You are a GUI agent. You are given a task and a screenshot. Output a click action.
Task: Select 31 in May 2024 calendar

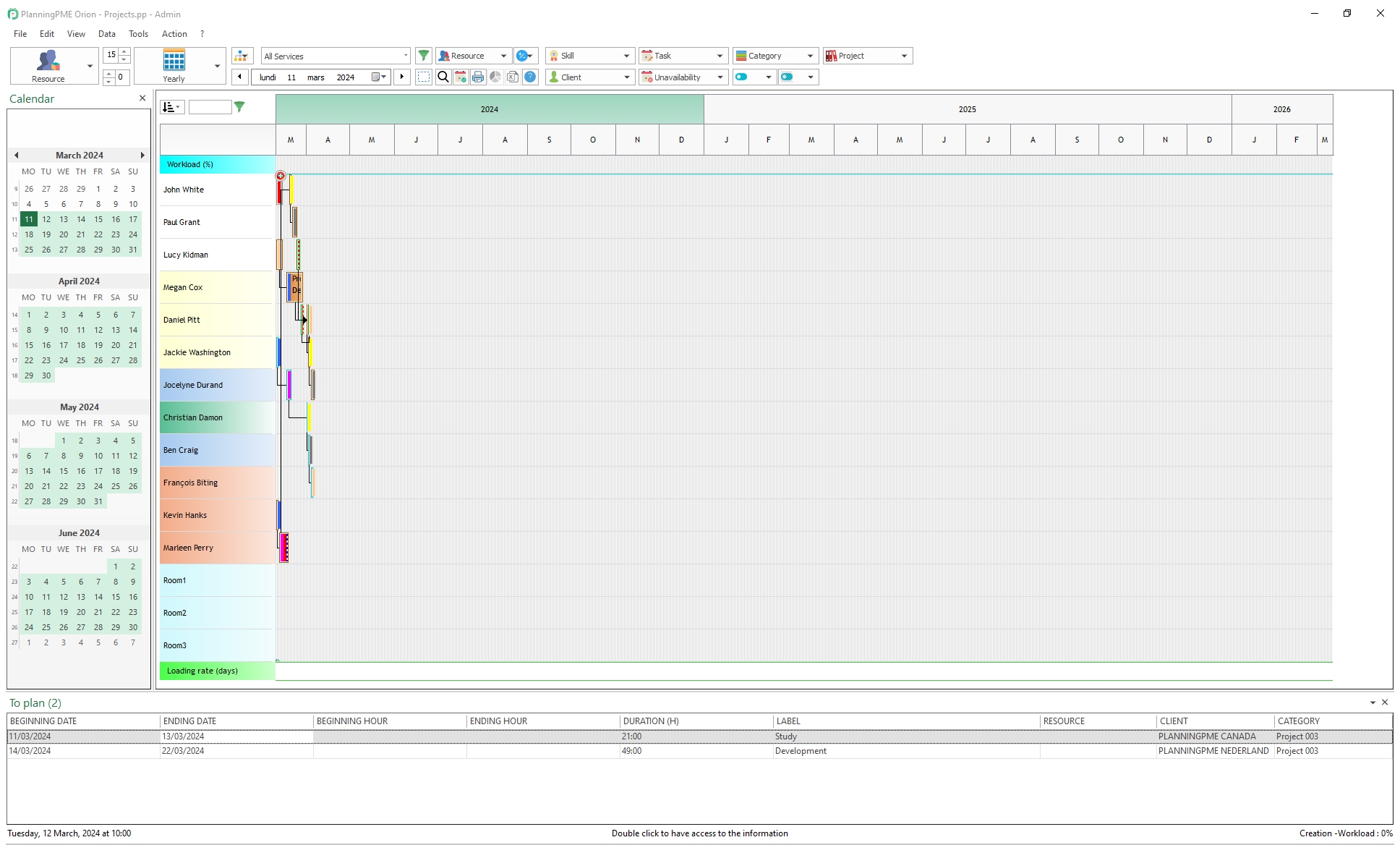click(x=98, y=501)
